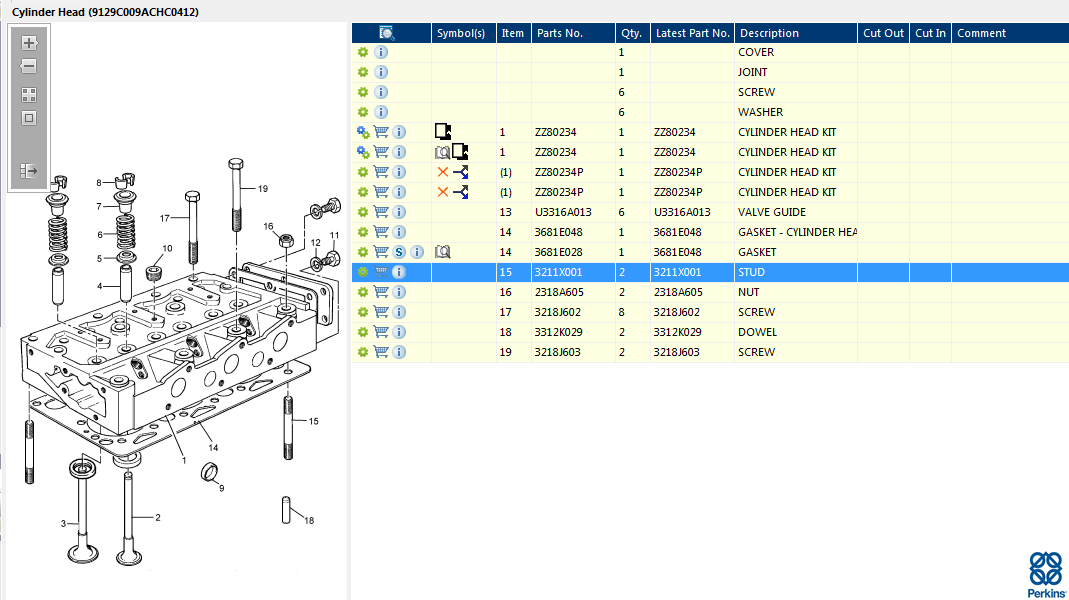This screenshot has height=600, width=1069.
Task: Click the gear icon in the JOINT row
Action: [x=363, y=72]
